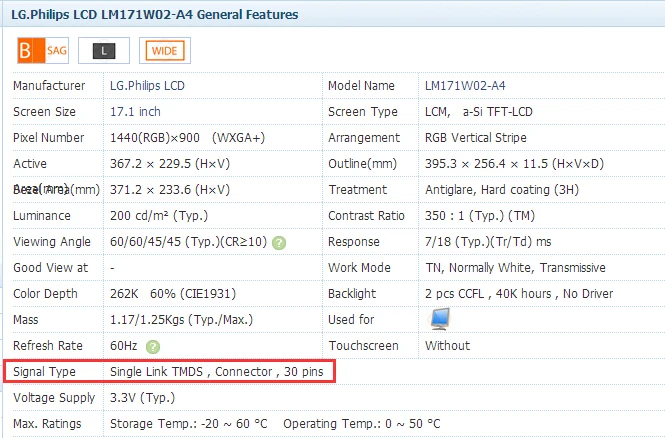Click the 'Touchscreen' row label

(x=363, y=346)
